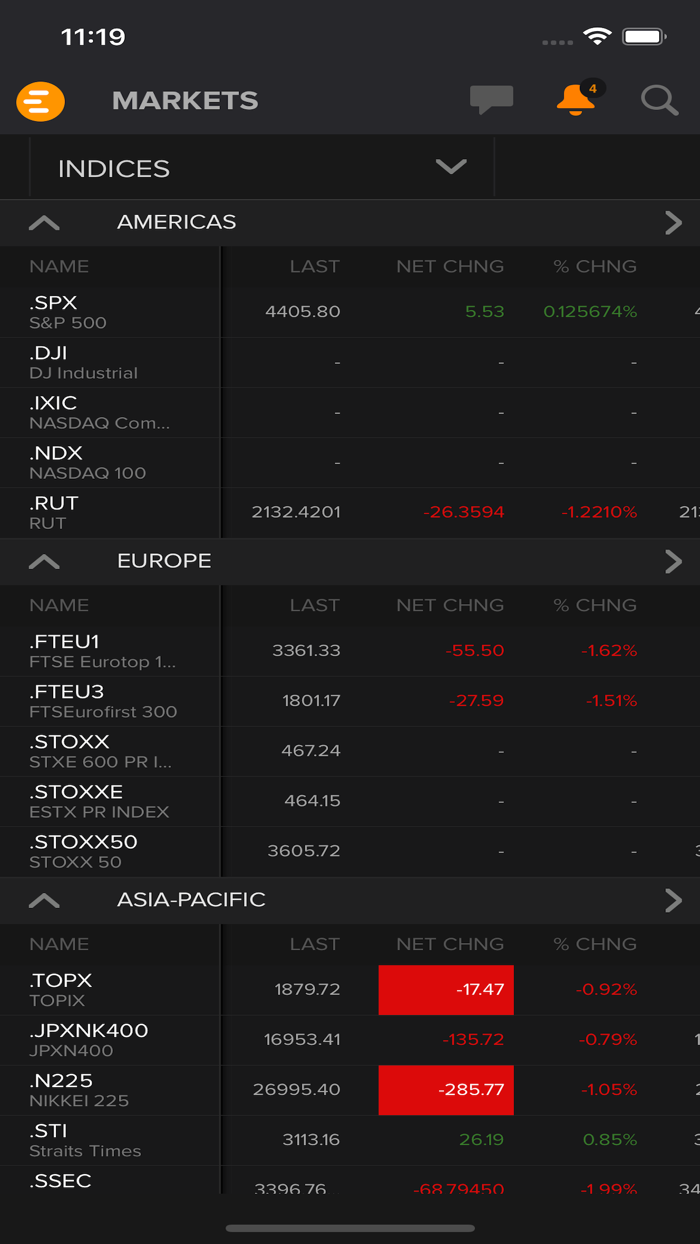Image resolution: width=700 pixels, height=1244 pixels.
Task: View the 4 unread alerts badge
Action: pos(592,86)
